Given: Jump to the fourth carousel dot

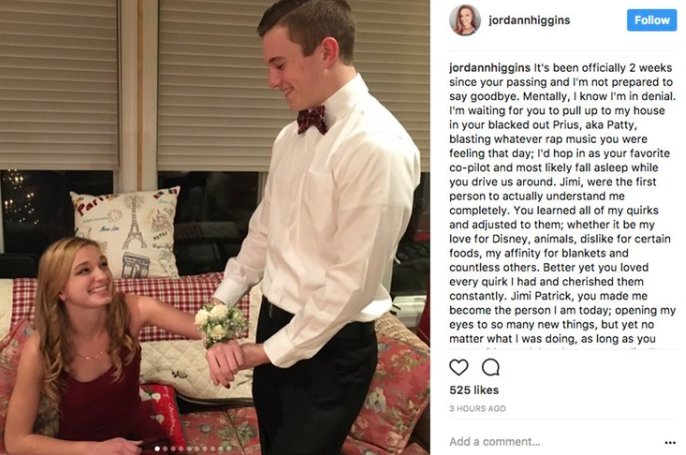Looking at the screenshot, I should [181, 449].
